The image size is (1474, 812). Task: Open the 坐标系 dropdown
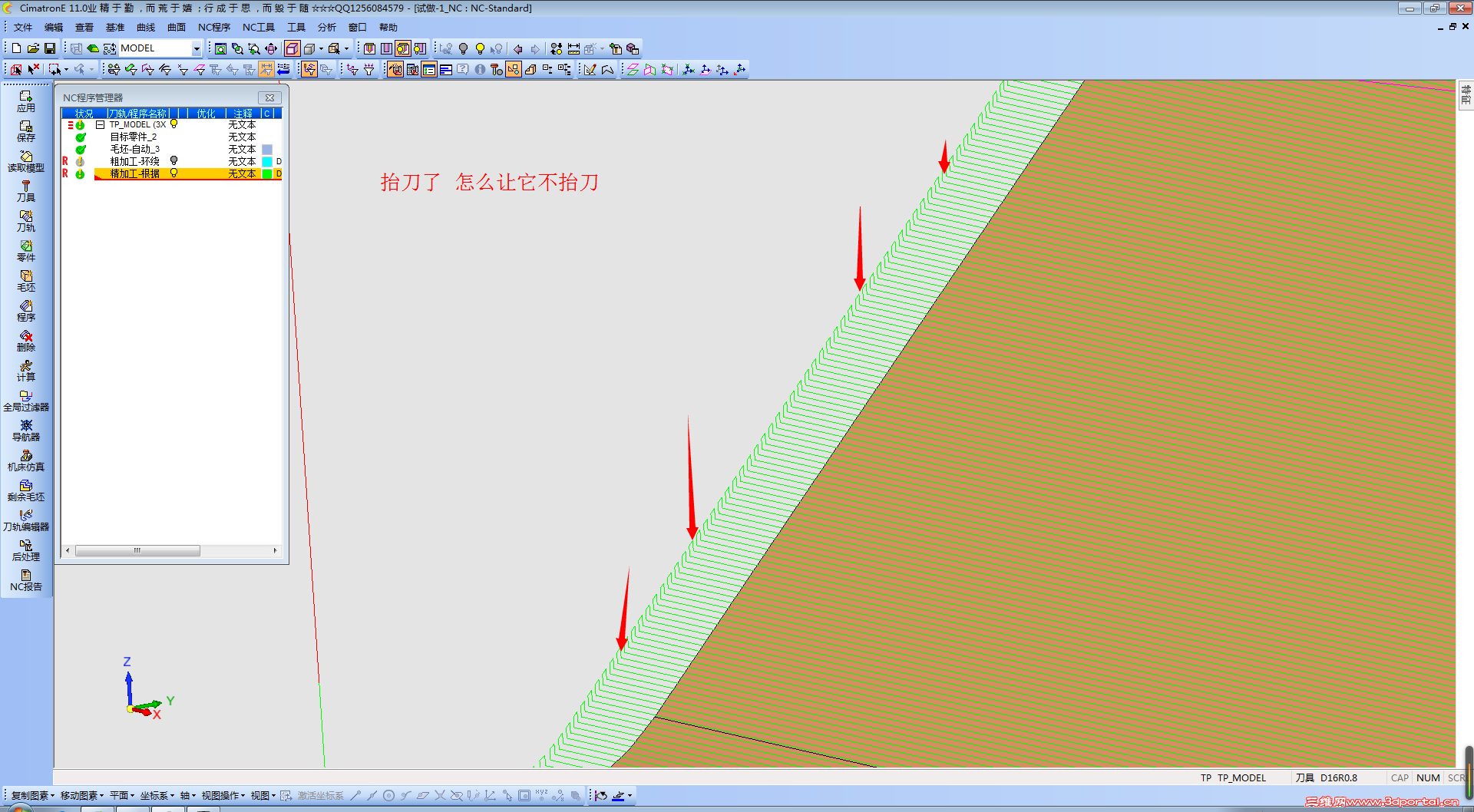157,795
